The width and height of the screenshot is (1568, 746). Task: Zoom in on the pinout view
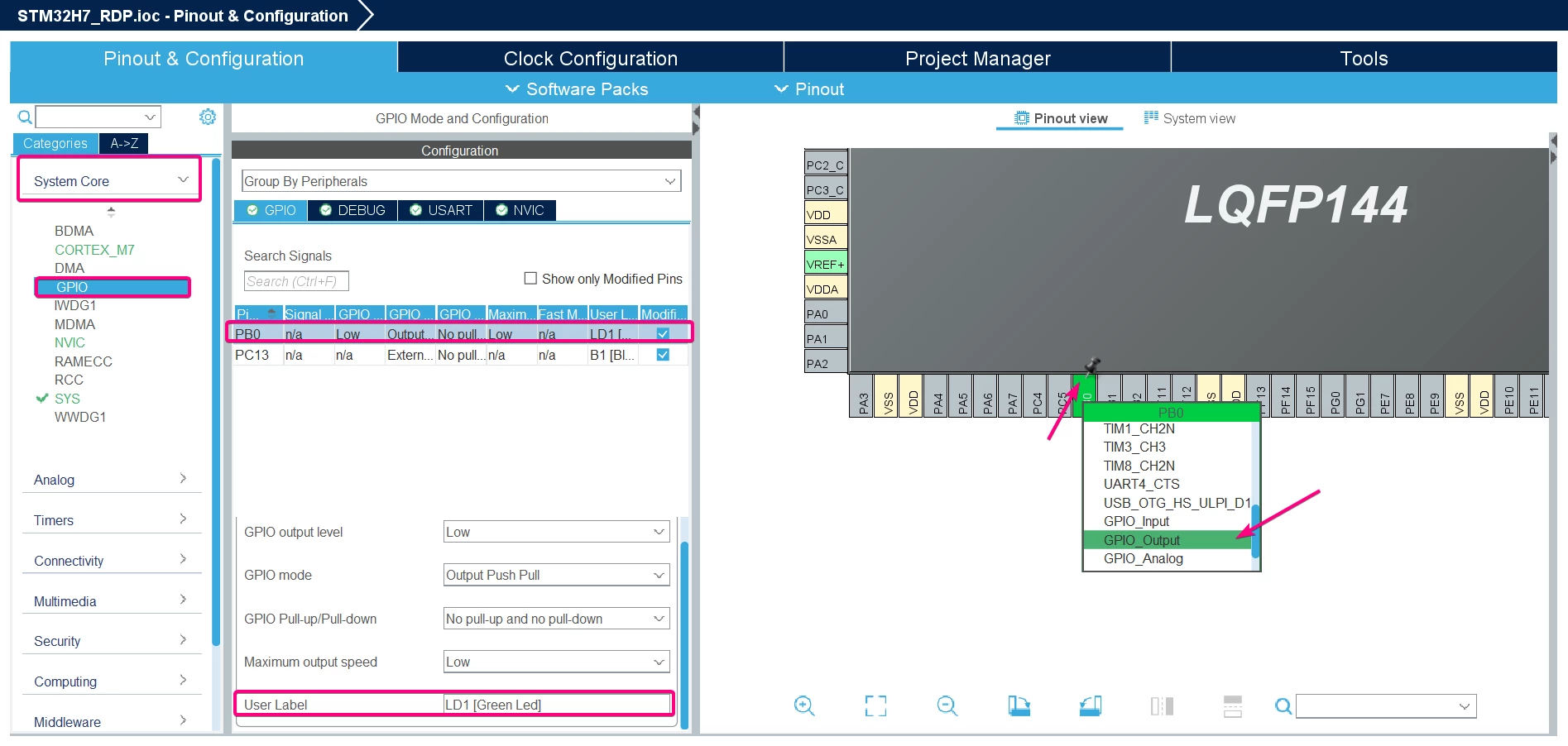click(x=804, y=705)
